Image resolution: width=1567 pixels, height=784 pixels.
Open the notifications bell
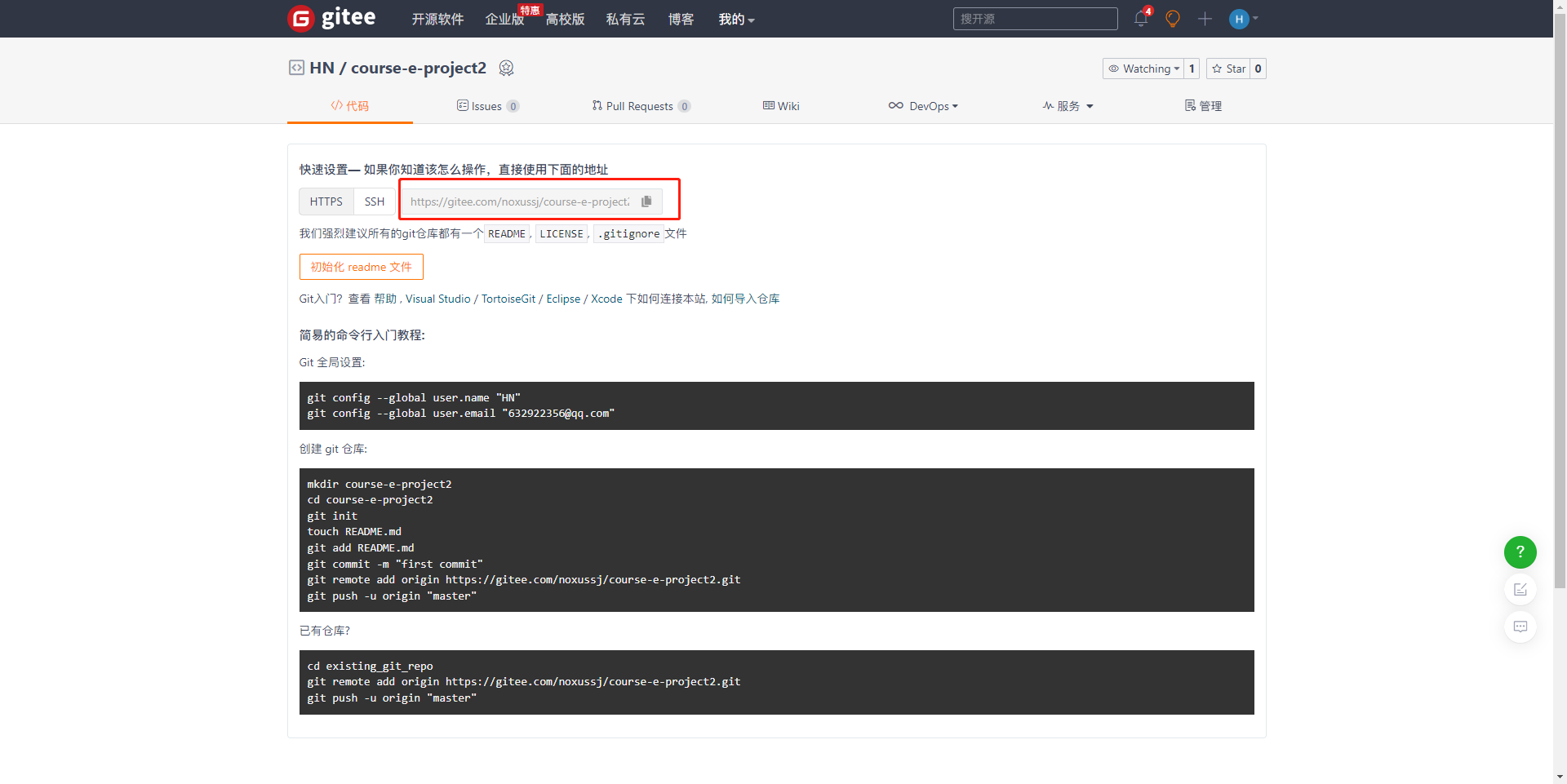pyautogui.click(x=1141, y=18)
